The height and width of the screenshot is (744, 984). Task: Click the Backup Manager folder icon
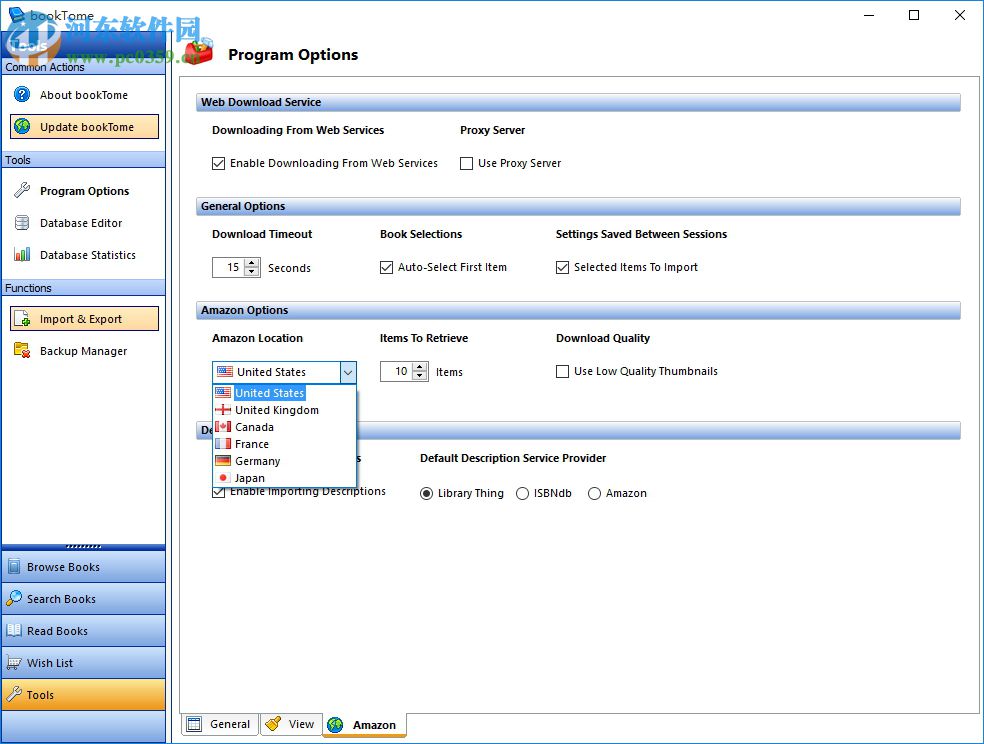(x=22, y=351)
